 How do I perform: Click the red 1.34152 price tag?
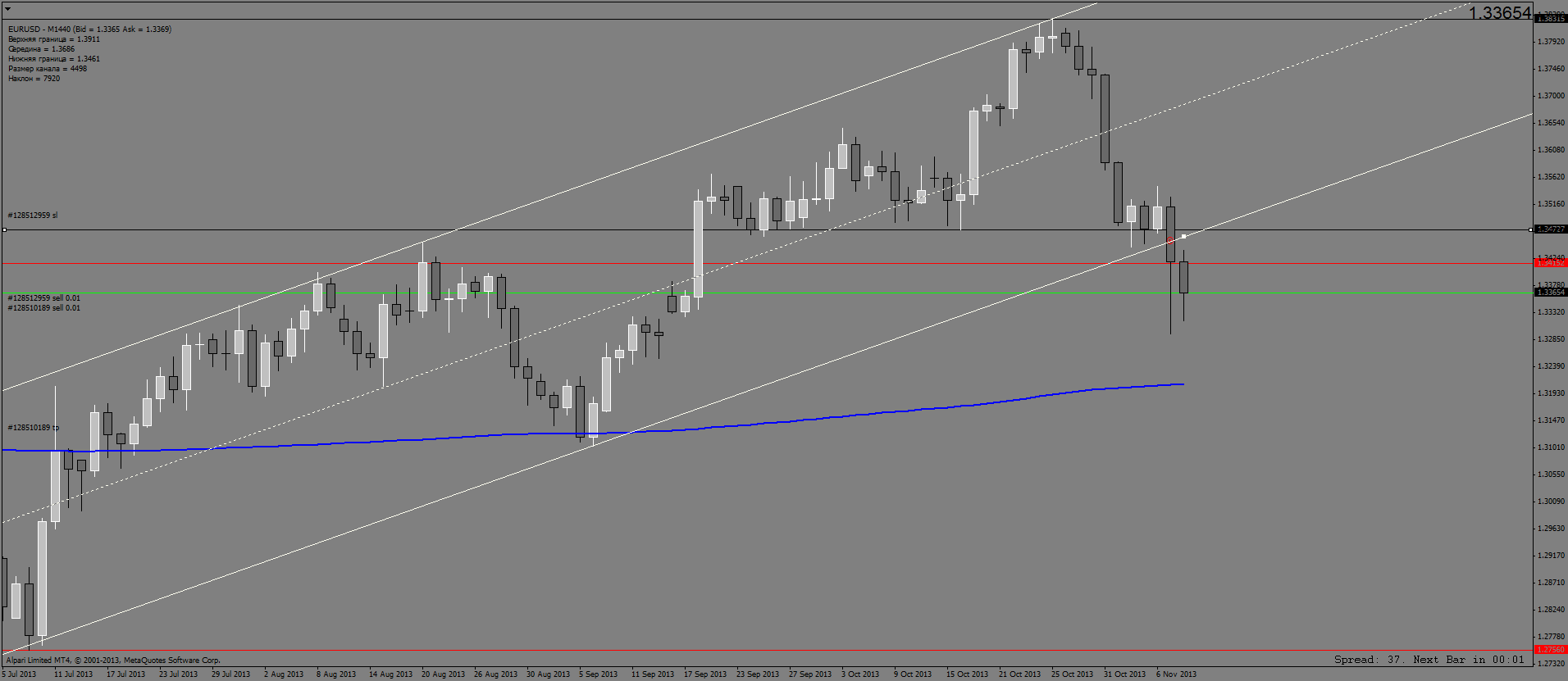1551,263
